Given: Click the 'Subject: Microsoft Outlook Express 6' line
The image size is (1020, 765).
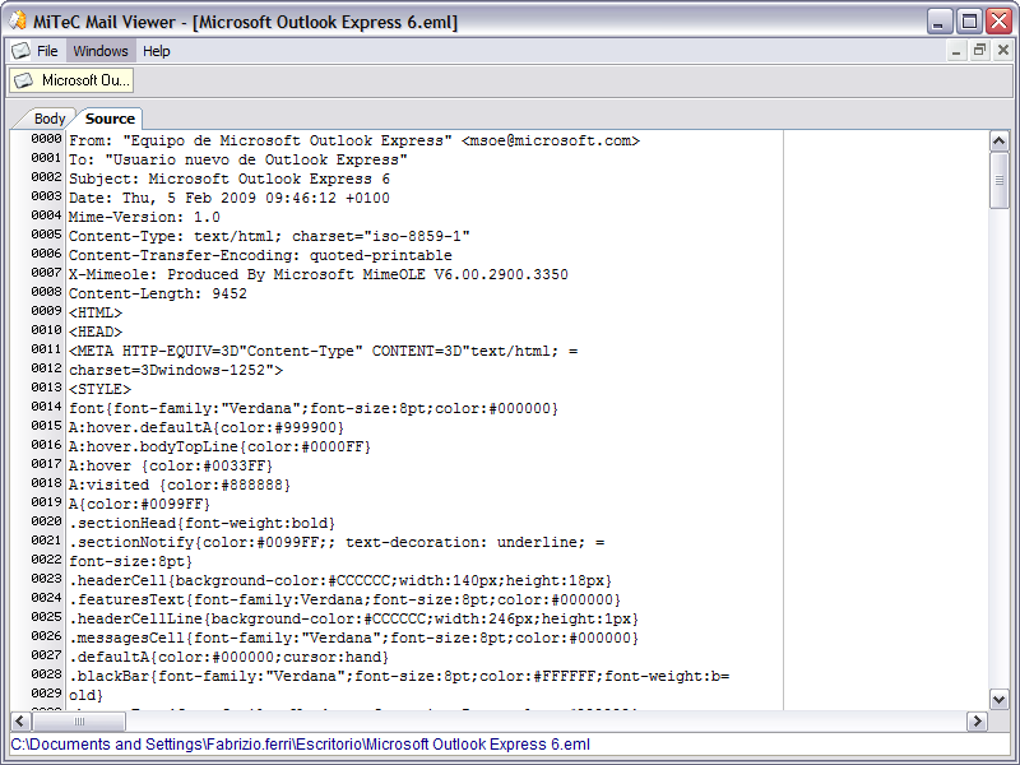Looking at the screenshot, I should pyautogui.click(x=230, y=179).
